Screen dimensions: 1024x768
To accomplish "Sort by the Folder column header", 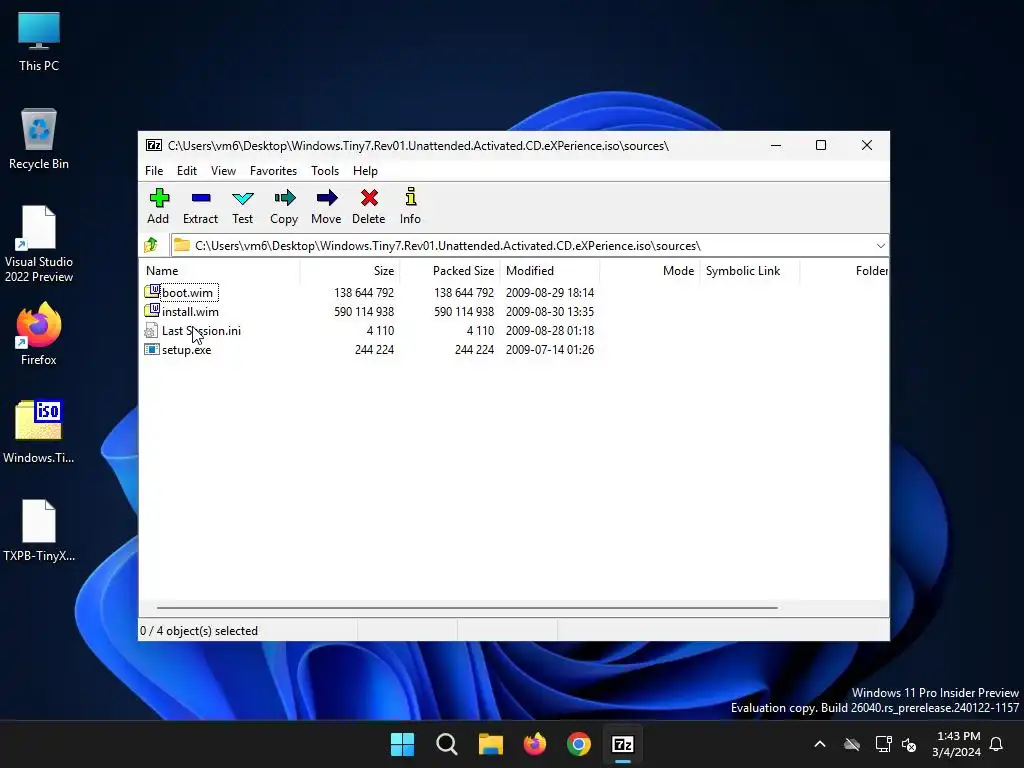I will click(844, 270).
